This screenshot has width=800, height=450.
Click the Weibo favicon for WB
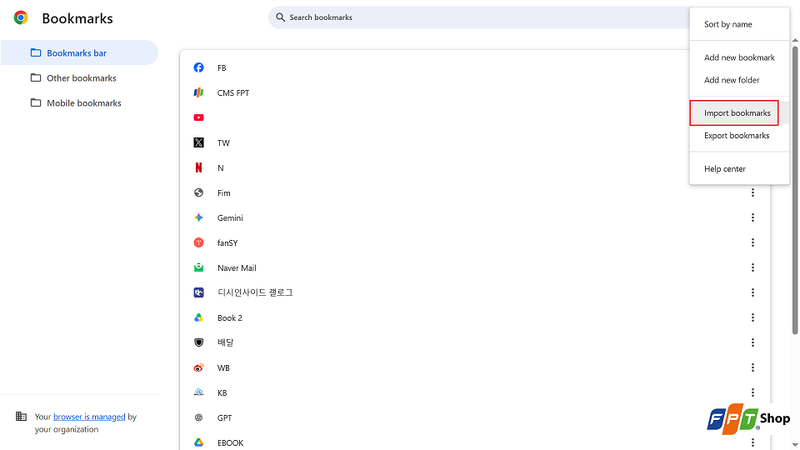tap(198, 368)
